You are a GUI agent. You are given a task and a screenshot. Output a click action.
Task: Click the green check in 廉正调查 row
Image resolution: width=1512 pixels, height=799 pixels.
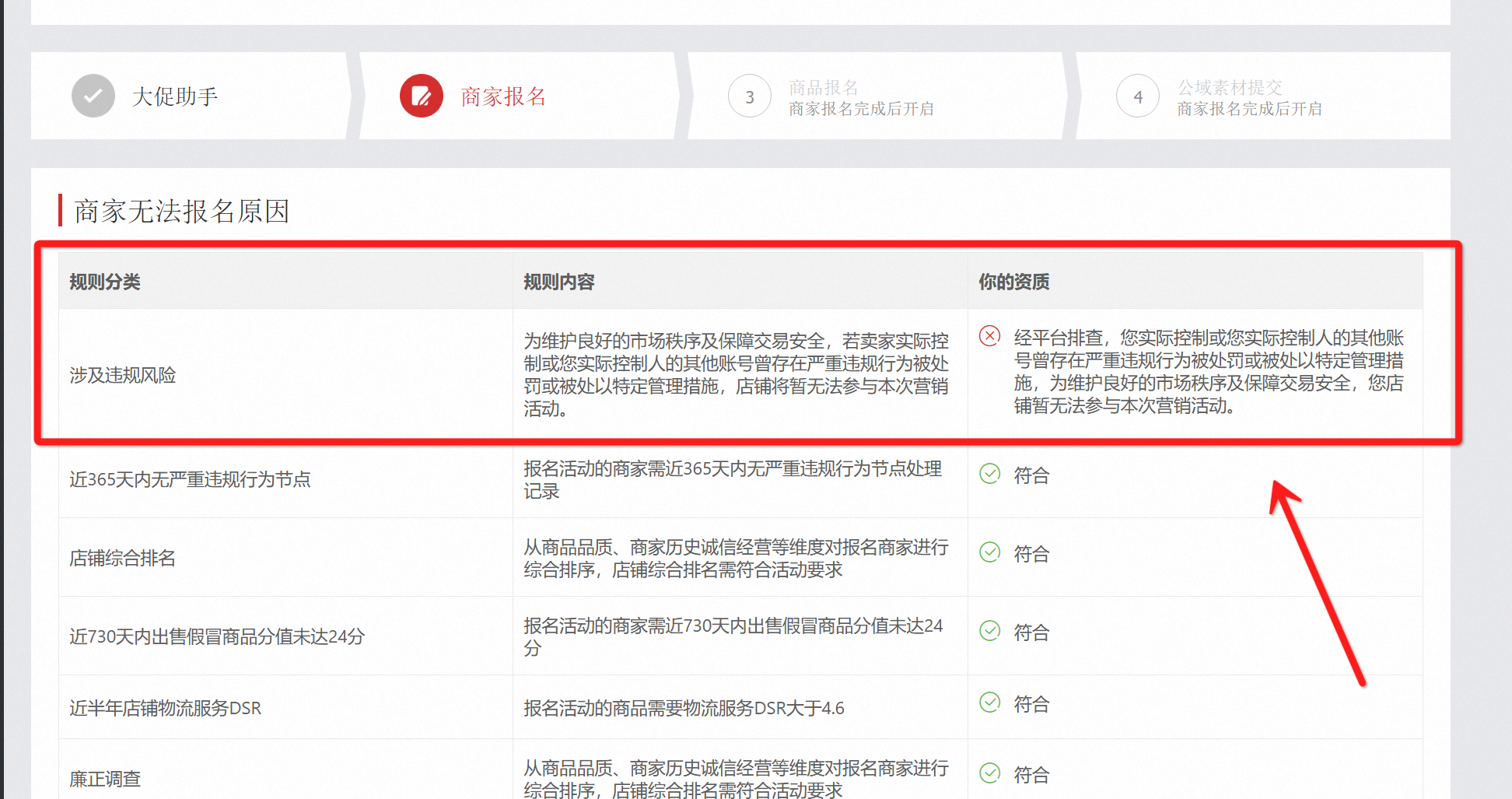pos(990,773)
